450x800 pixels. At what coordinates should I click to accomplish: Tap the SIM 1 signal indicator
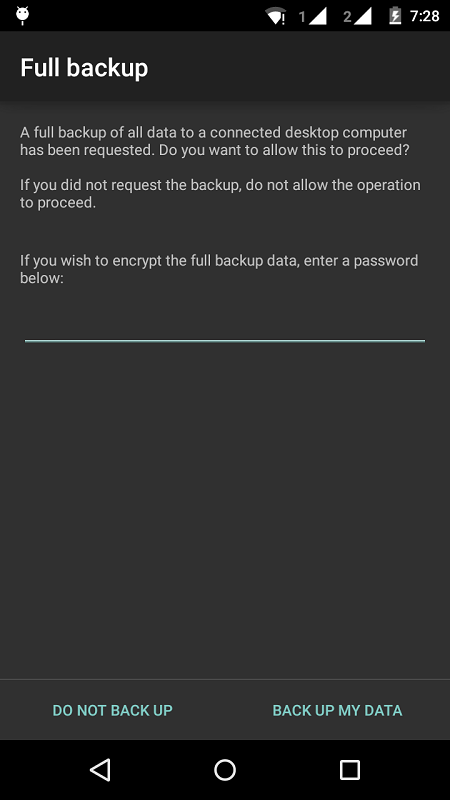point(312,16)
